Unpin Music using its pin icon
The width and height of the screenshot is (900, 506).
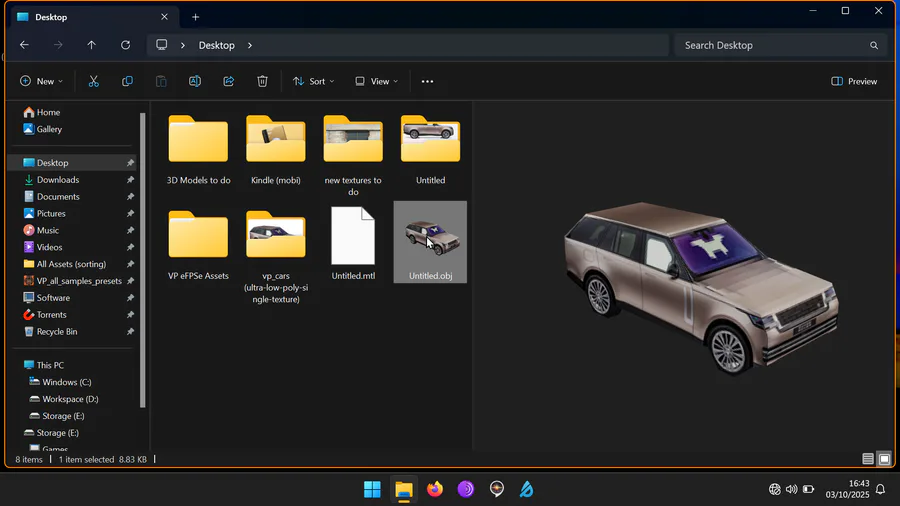pyautogui.click(x=130, y=230)
